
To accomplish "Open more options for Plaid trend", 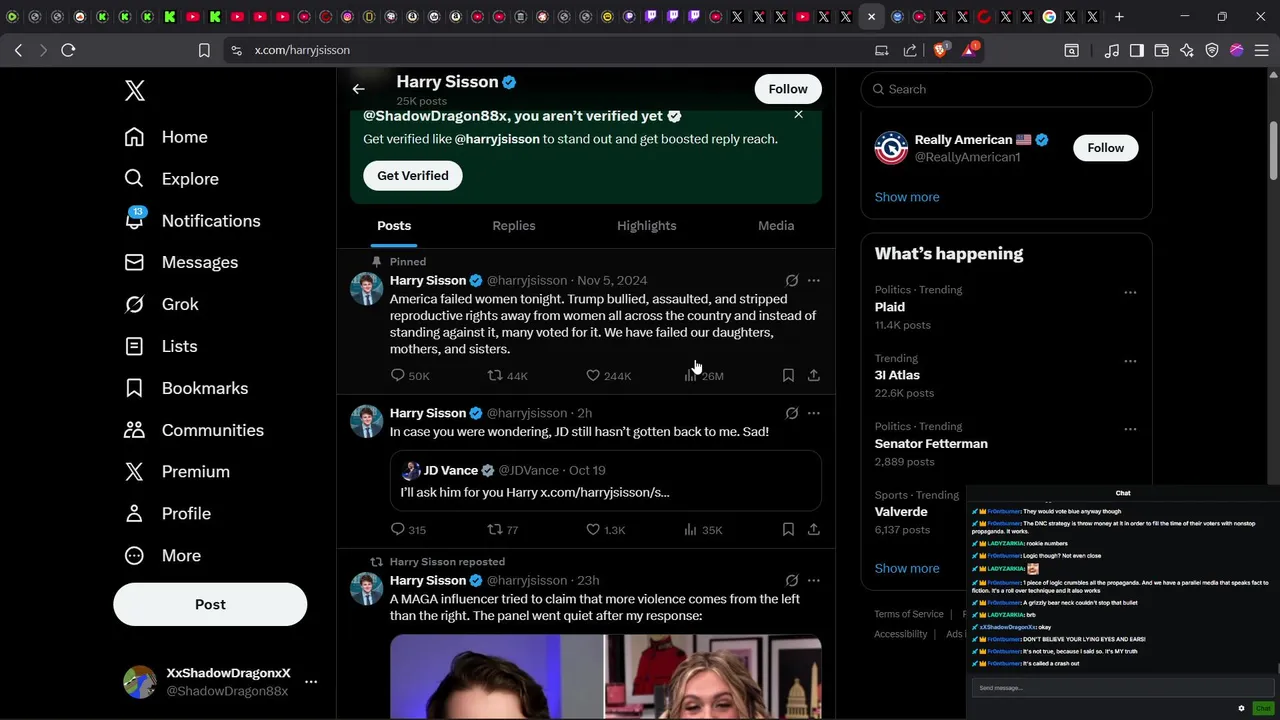I will [x=1130, y=292].
